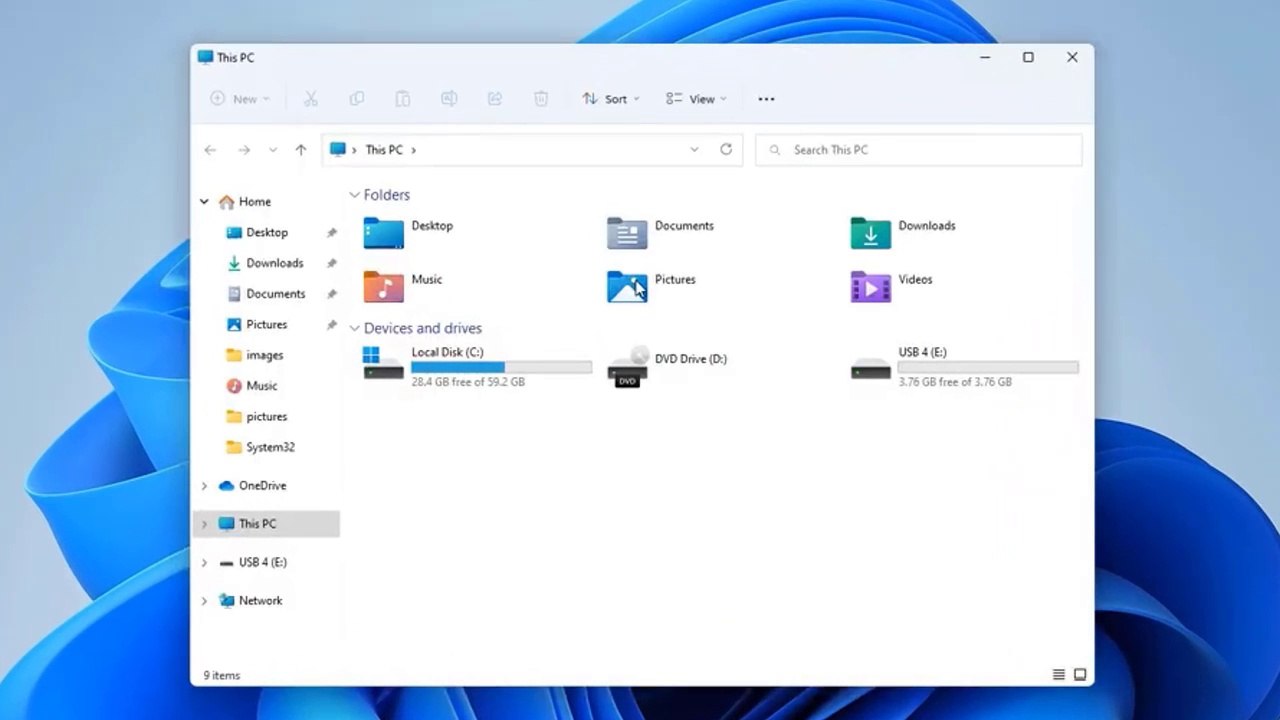Image resolution: width=1280 pixels, height=720 pixels.
Task: Unpin Documents using its pin icon
Action: point(331,295)
